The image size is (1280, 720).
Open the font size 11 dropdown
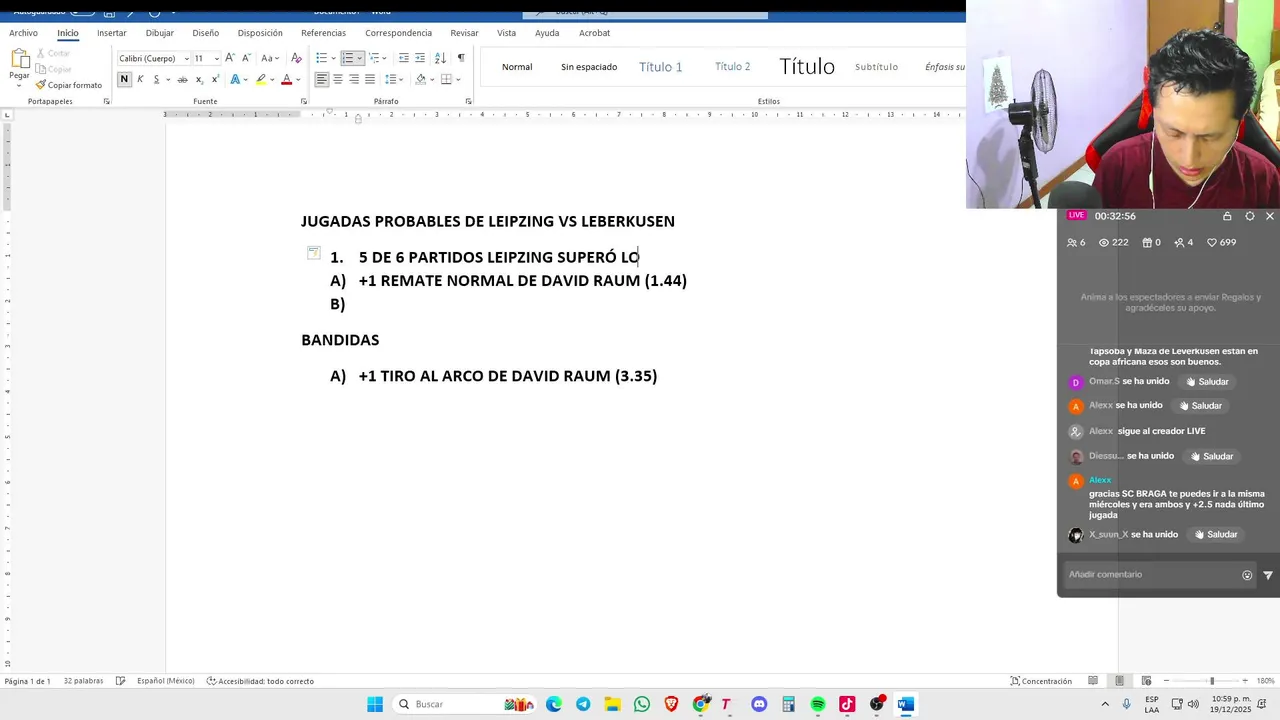click(216, 58)
